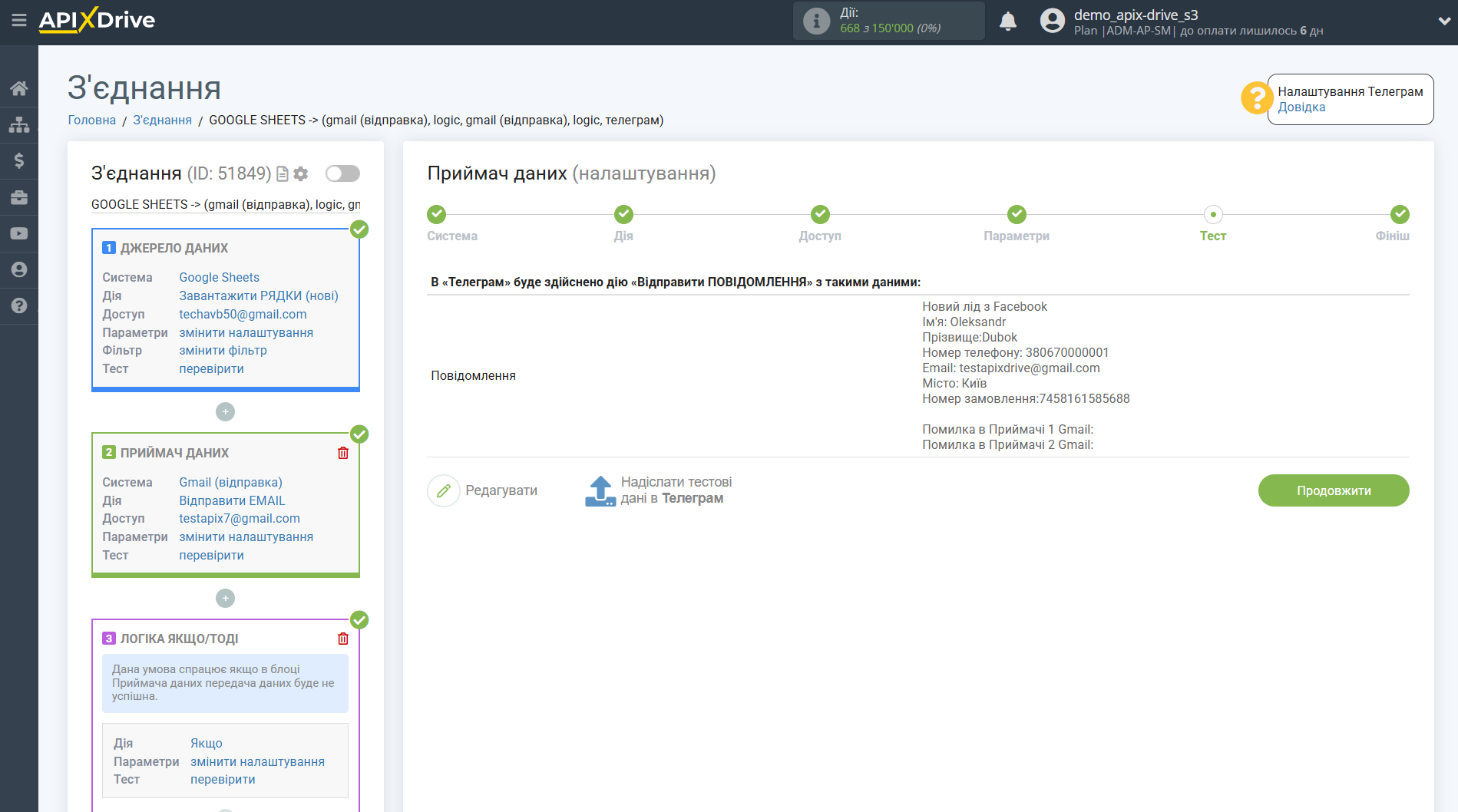Click the green checkmark on Приймач даних block

pos(359,434)
